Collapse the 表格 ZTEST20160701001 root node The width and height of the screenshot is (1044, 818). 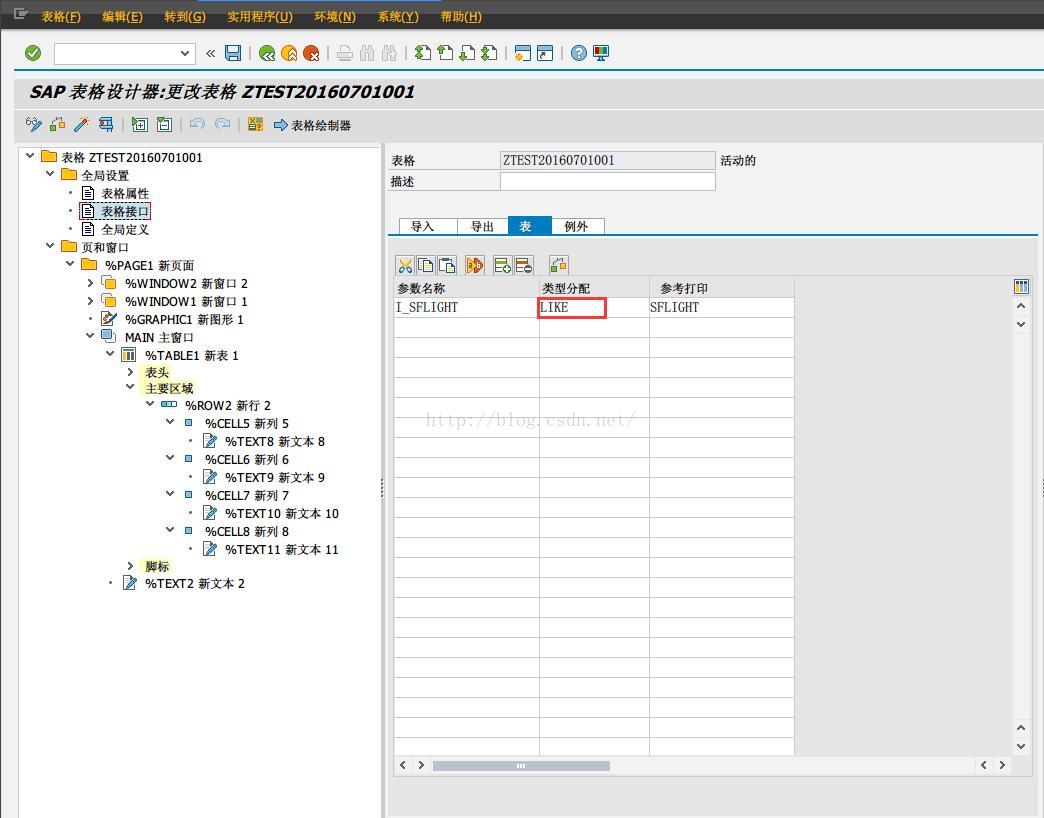(x=30, y=156)
